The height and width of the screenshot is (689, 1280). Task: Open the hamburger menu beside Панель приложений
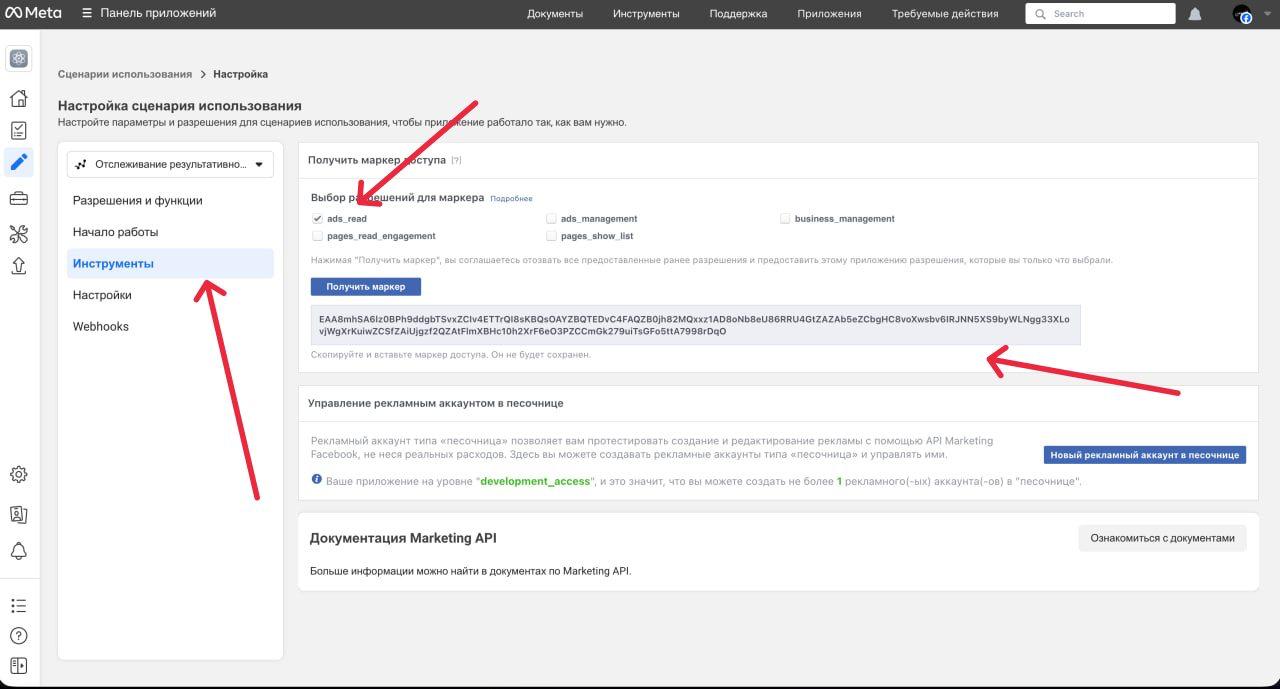(87, 14)
